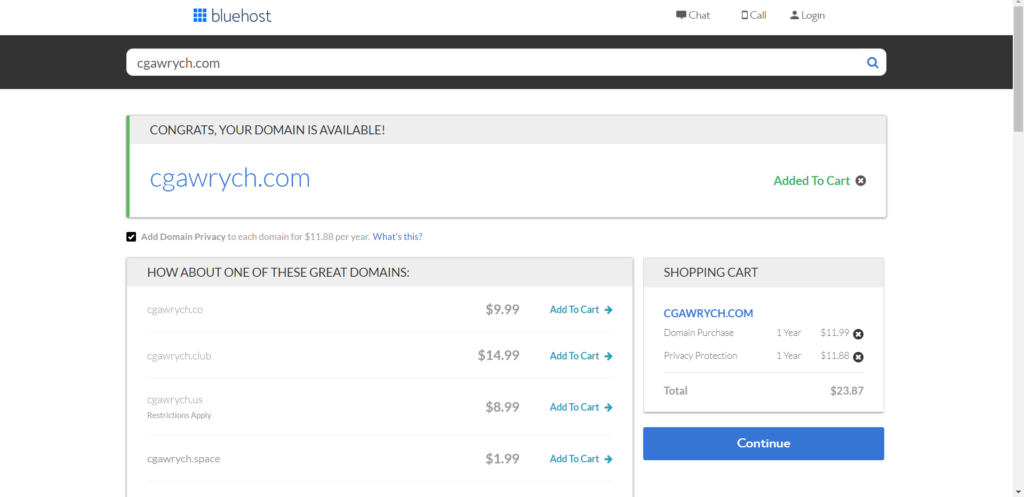Click the search magnifier icon
The image size is (1024, 497).
coord(872,63)
